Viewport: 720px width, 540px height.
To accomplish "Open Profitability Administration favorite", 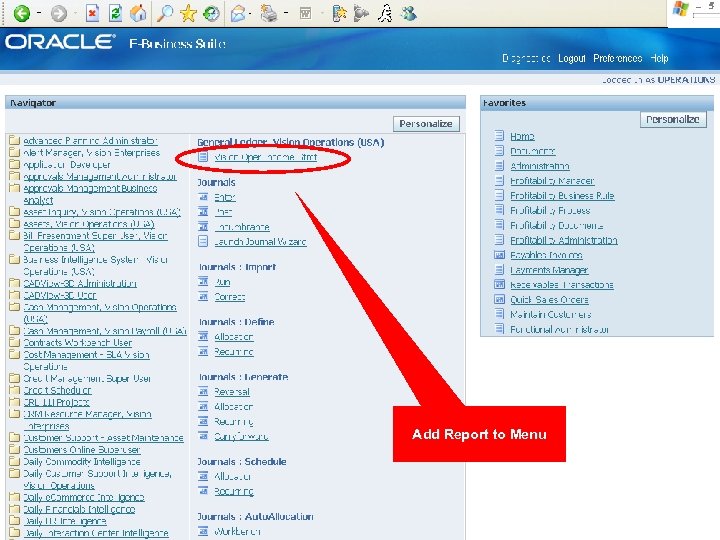I will (563, 240).
